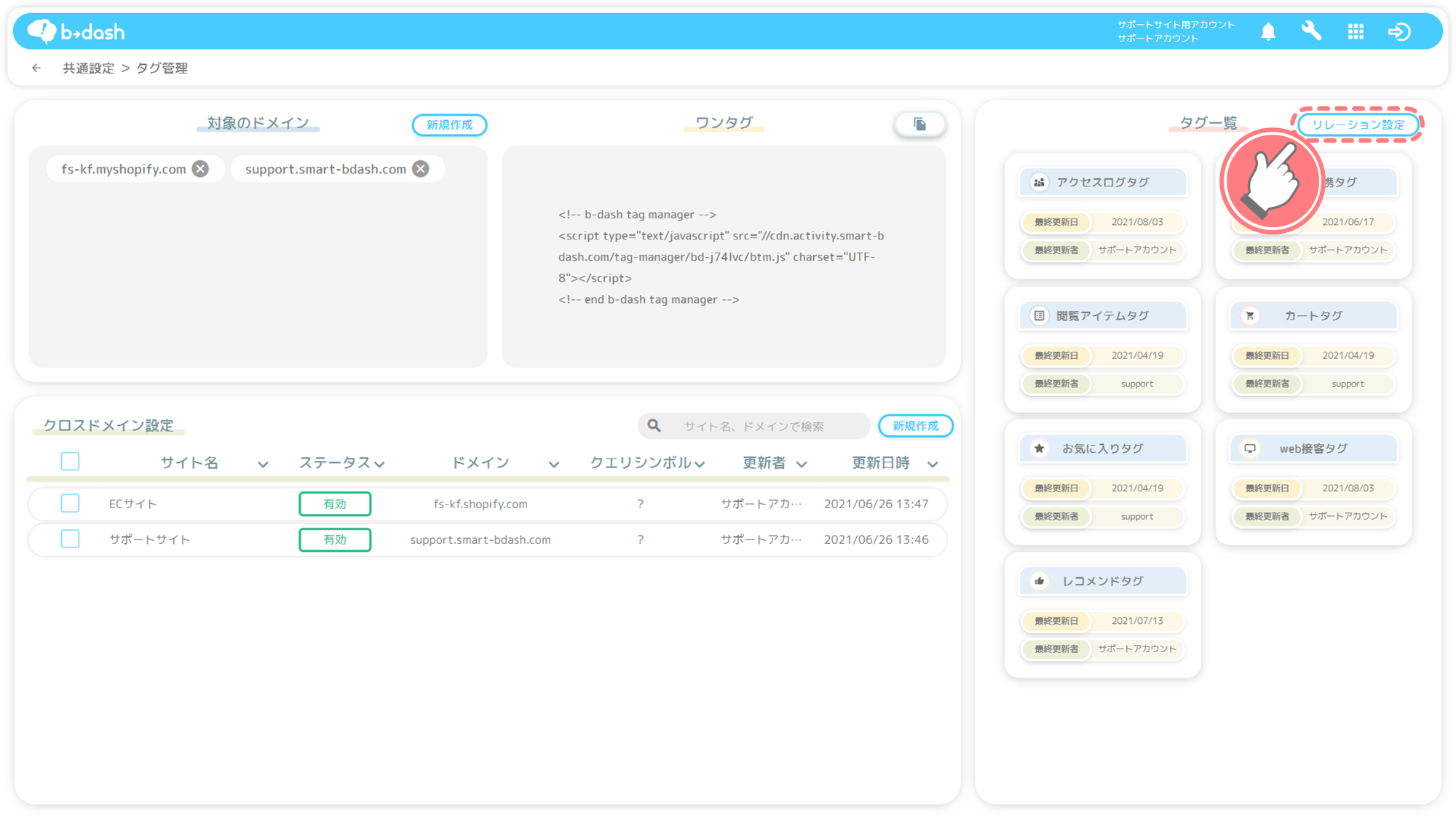Screen dimensions: 1456x819
Task: Open the notifications bell
Action: pyautogui.click(x=1268, y=31)
